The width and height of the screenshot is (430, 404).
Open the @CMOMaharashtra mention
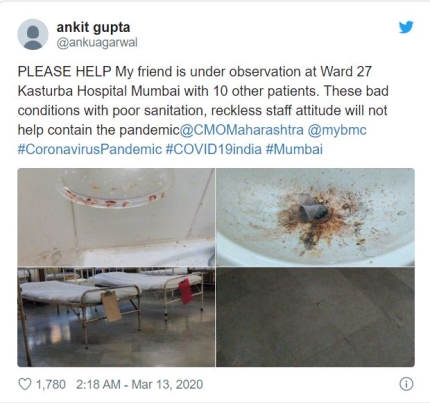pyautogui.click(x=242, y=130)
